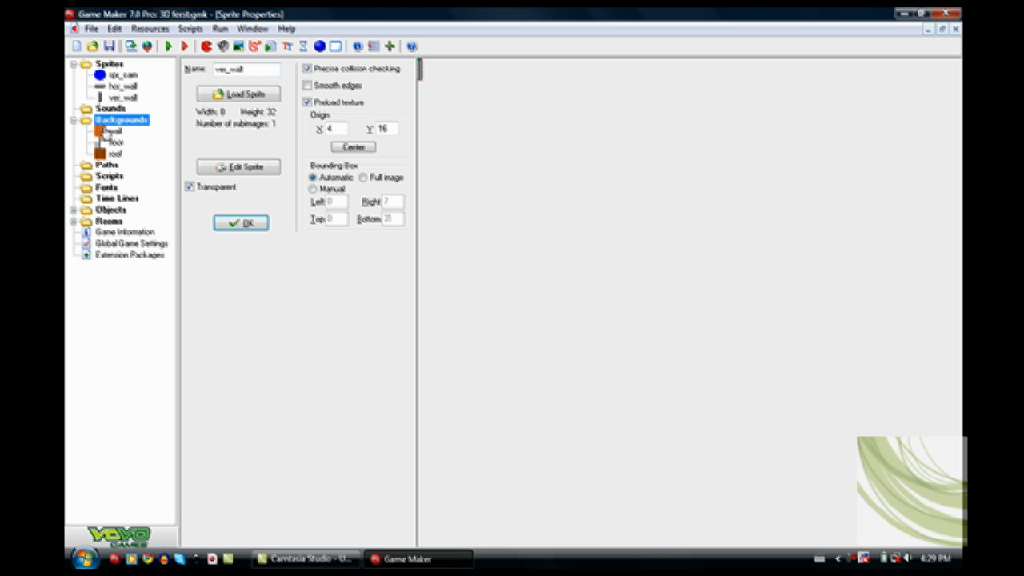This screenshot has width=1024, height=576.
Task: Click the Create Room icon
Action: 336,46
